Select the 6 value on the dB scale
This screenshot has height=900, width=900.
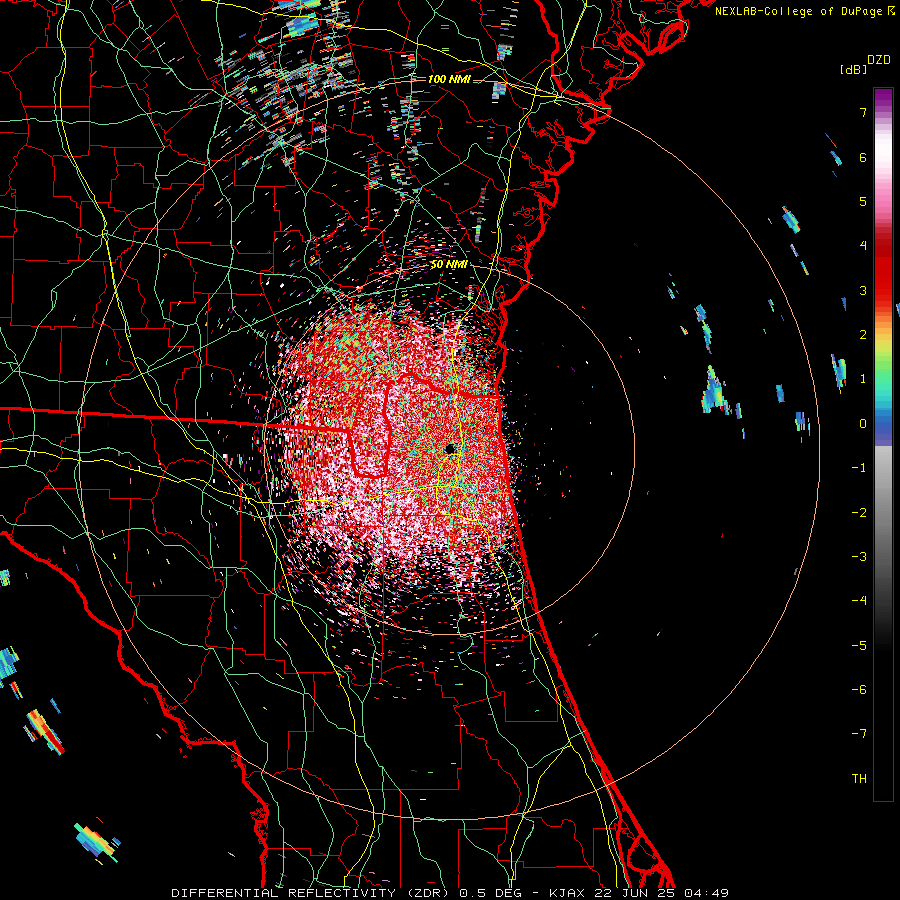863,157
